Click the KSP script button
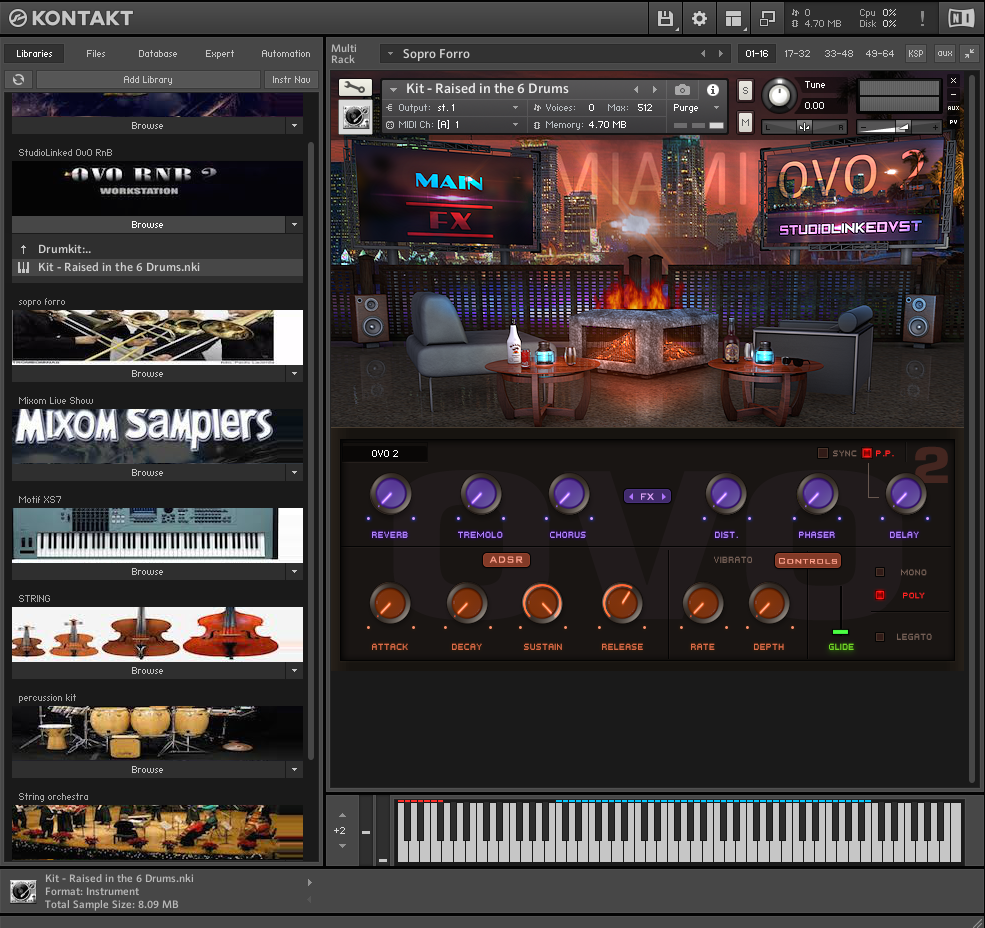 [916, 53]
